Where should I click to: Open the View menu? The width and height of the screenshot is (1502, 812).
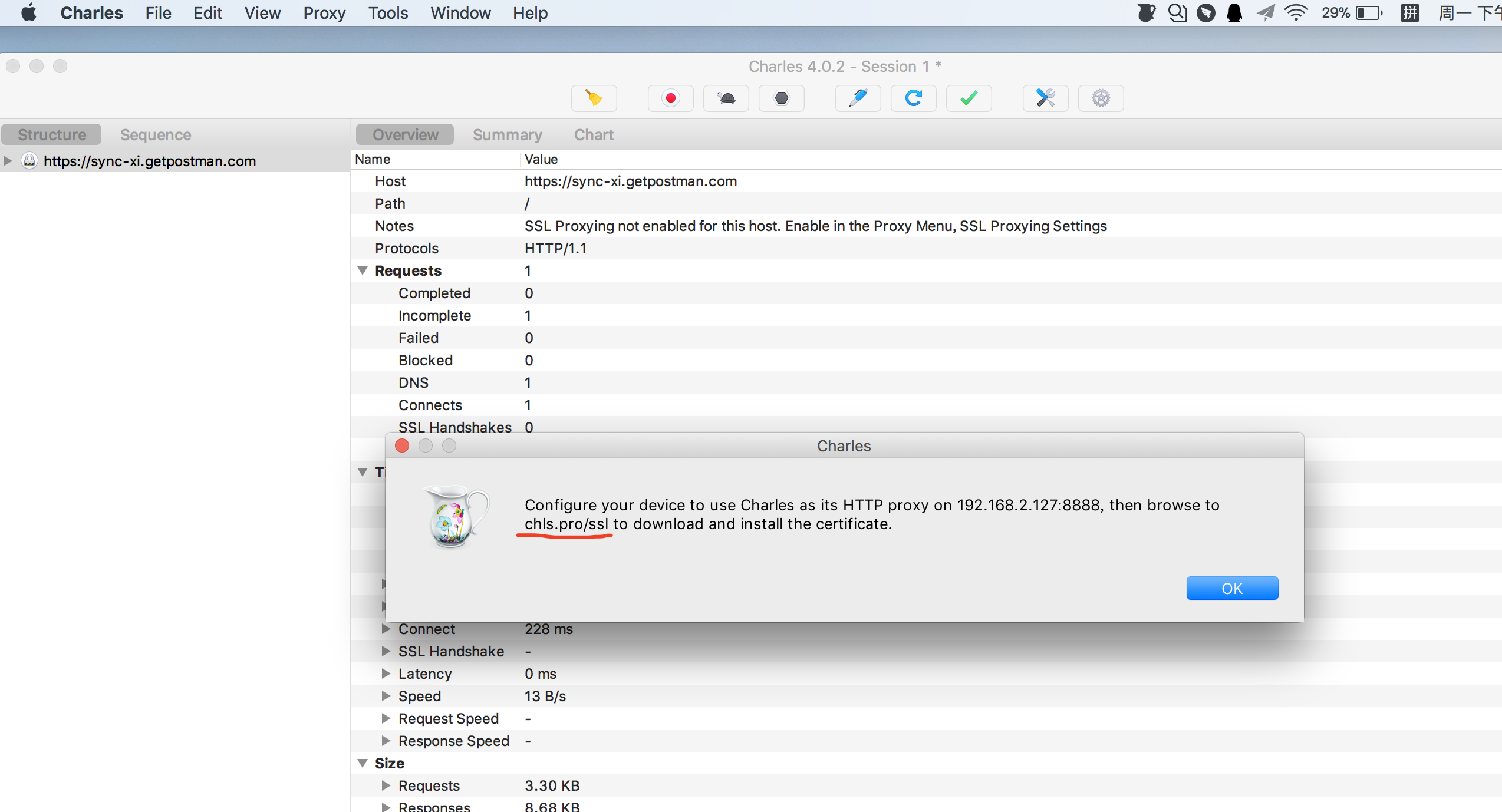pyautogui.click(x=263, y=13)
